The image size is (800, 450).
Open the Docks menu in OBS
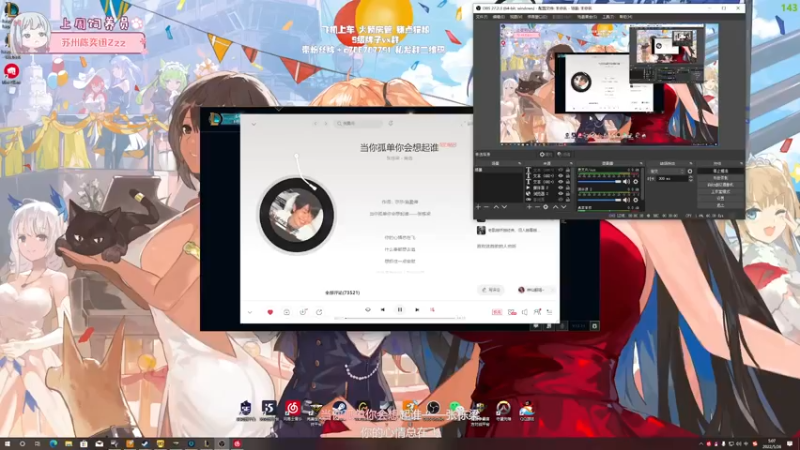[537, 17]
